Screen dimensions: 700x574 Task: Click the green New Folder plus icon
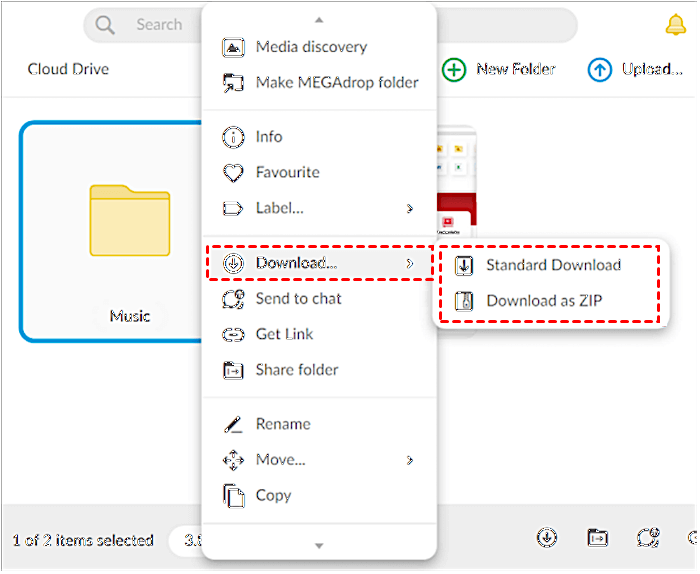pyautogui.click(x=454, y=70)
